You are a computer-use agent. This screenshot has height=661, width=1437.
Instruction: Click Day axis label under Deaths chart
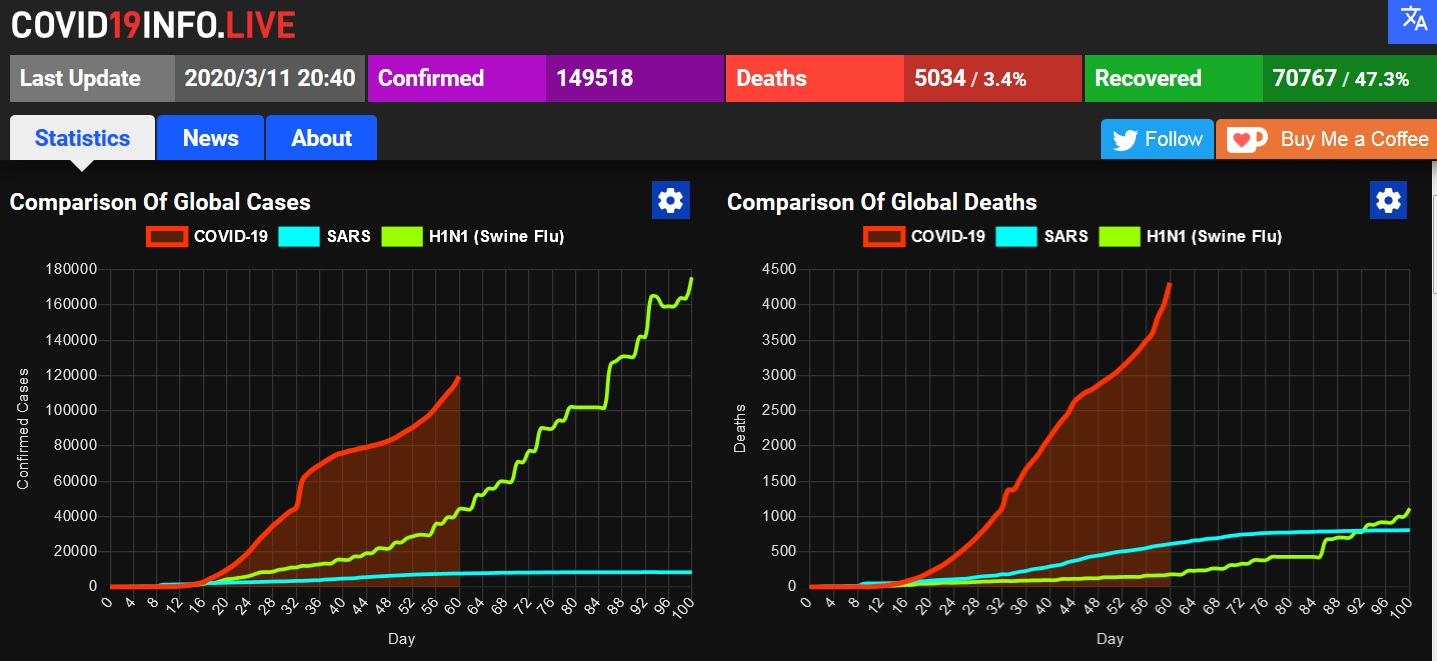pos(1109,639)
